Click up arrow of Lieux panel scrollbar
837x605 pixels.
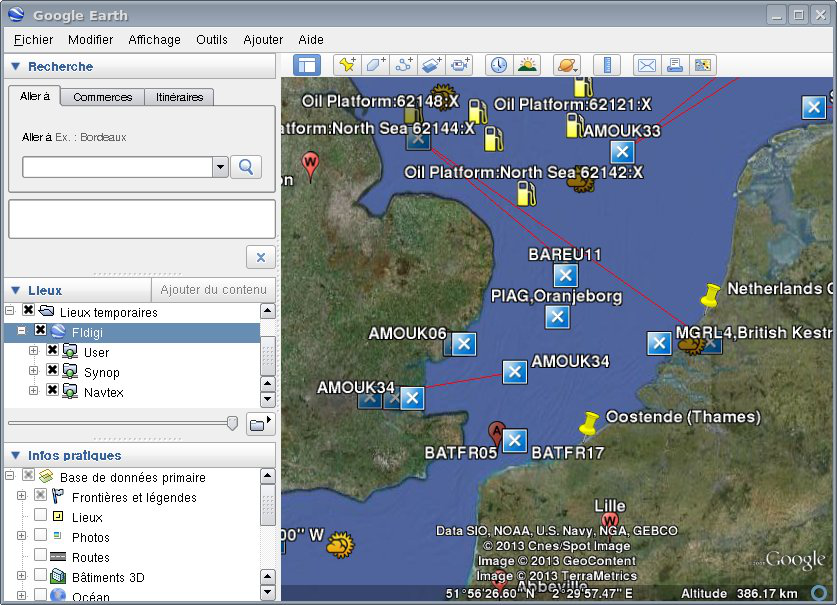[267, 311]
